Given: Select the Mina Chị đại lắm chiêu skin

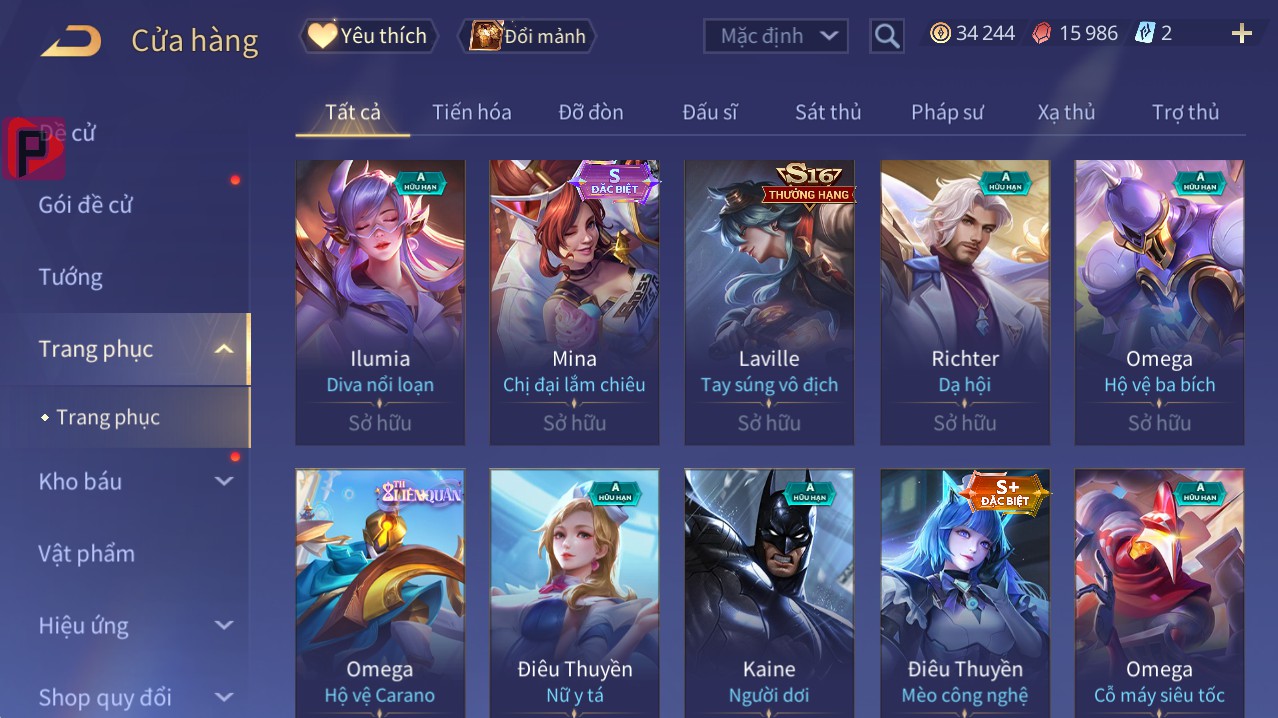Looking at the screenshot, I should point(574,302).
